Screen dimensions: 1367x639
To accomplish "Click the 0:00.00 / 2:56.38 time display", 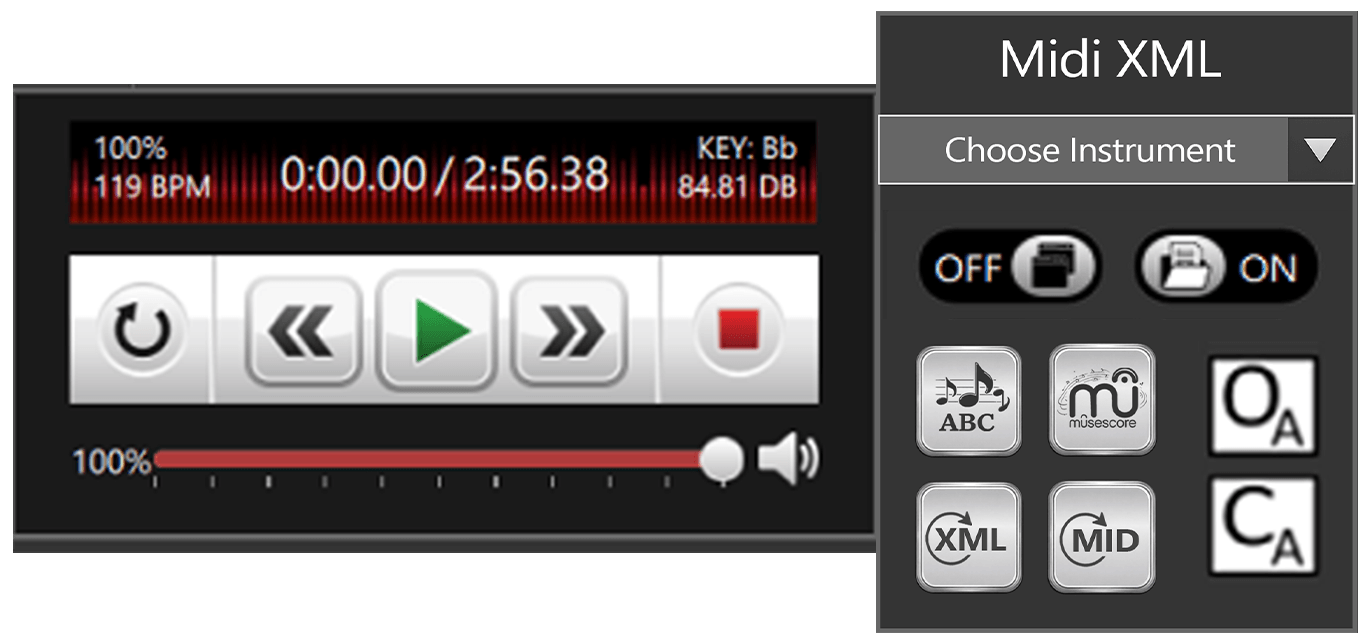I will (444, 174).
